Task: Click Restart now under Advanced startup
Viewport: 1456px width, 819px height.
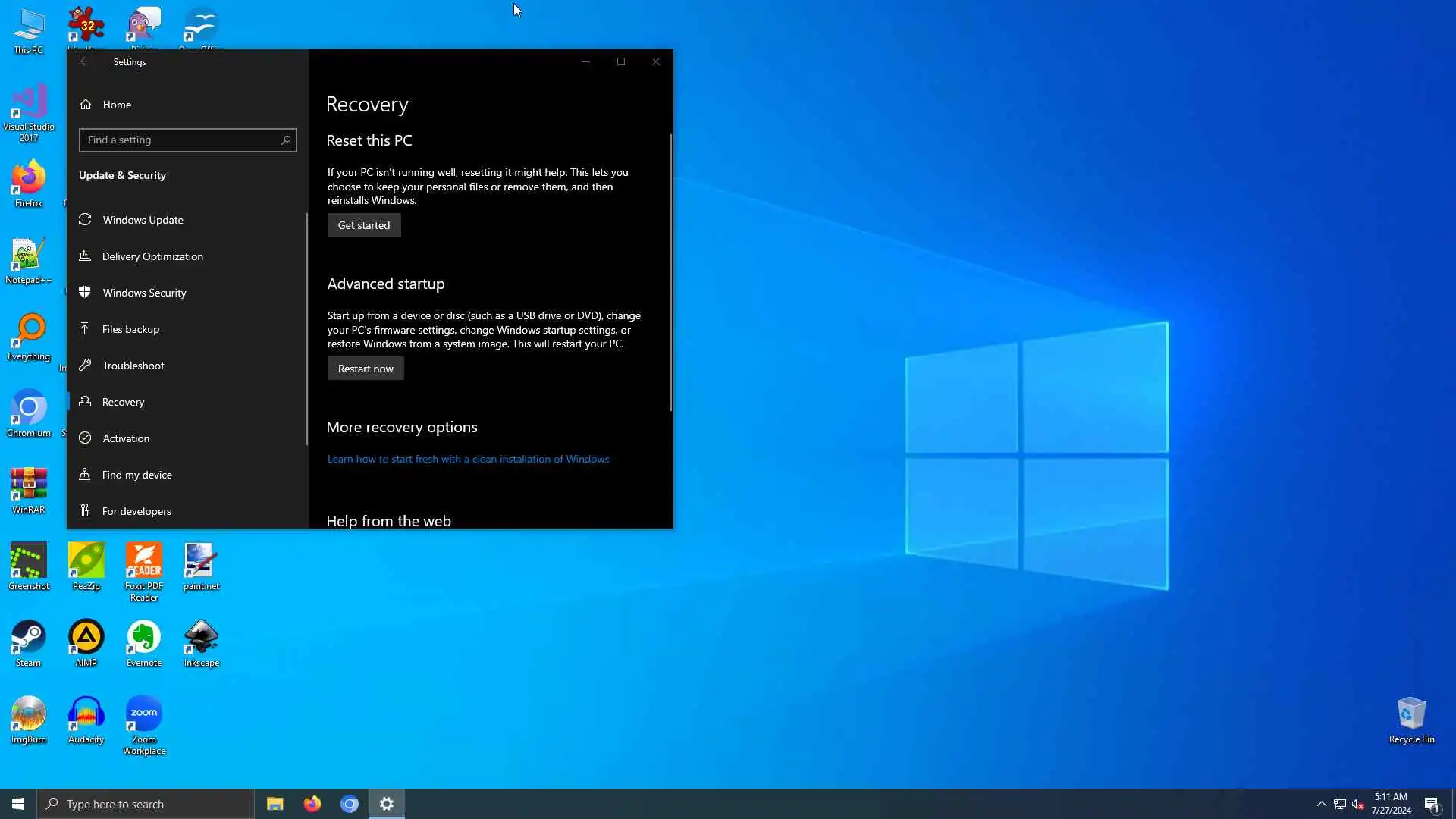Action: click(366, 369)
